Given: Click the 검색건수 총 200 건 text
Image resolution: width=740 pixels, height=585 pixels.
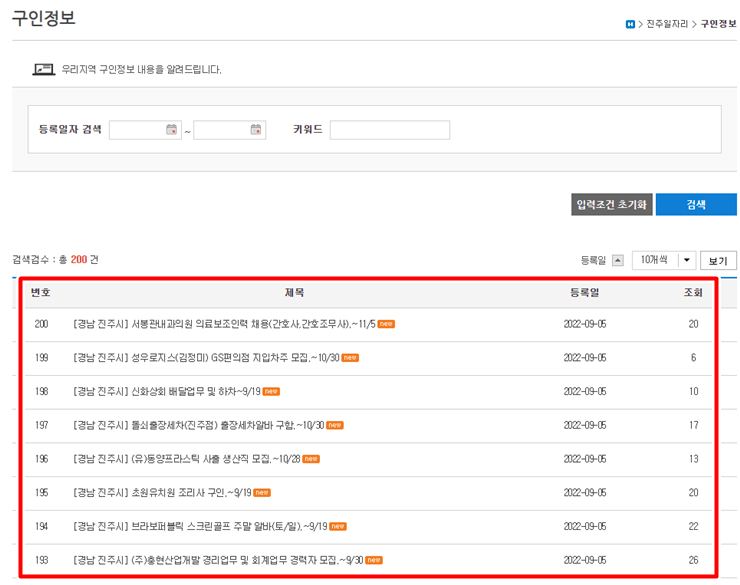Looking at the screenshot, I should (55, 259).
